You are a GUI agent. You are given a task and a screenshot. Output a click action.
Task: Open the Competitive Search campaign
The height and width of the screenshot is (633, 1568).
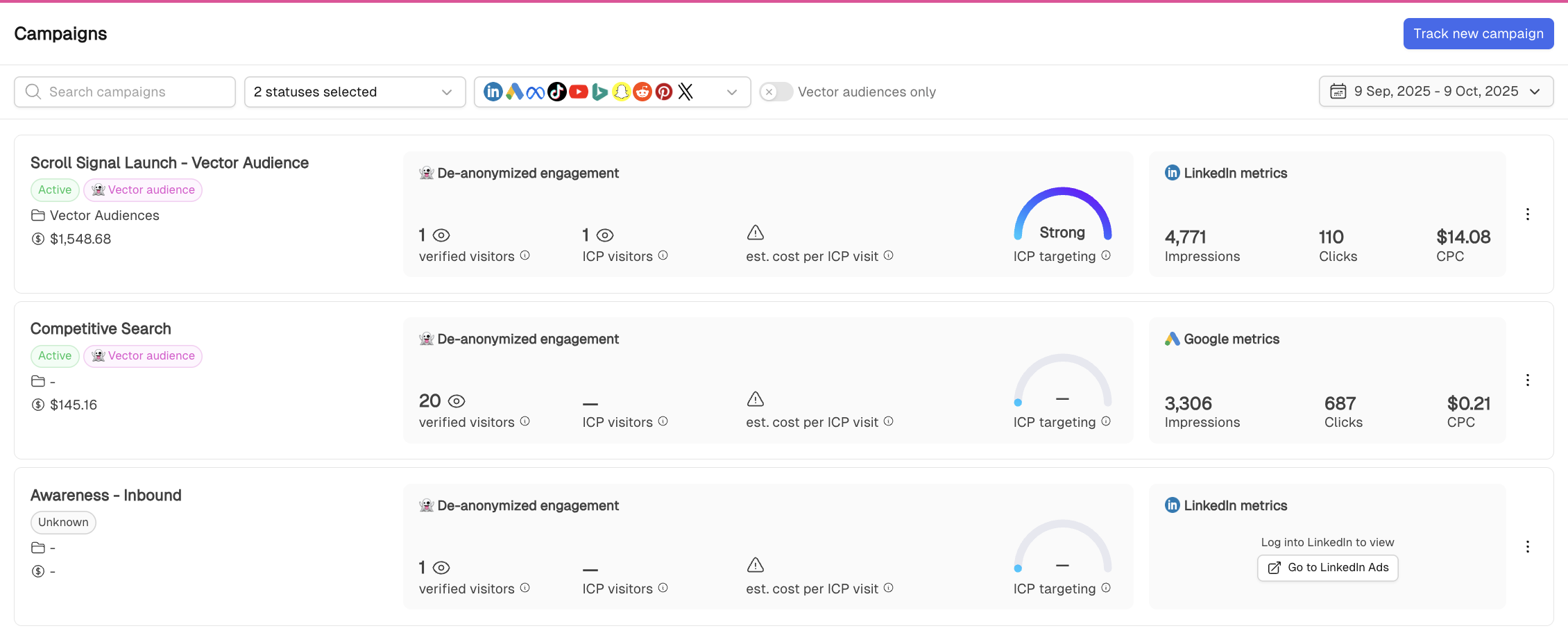click(x=101, y=328)
